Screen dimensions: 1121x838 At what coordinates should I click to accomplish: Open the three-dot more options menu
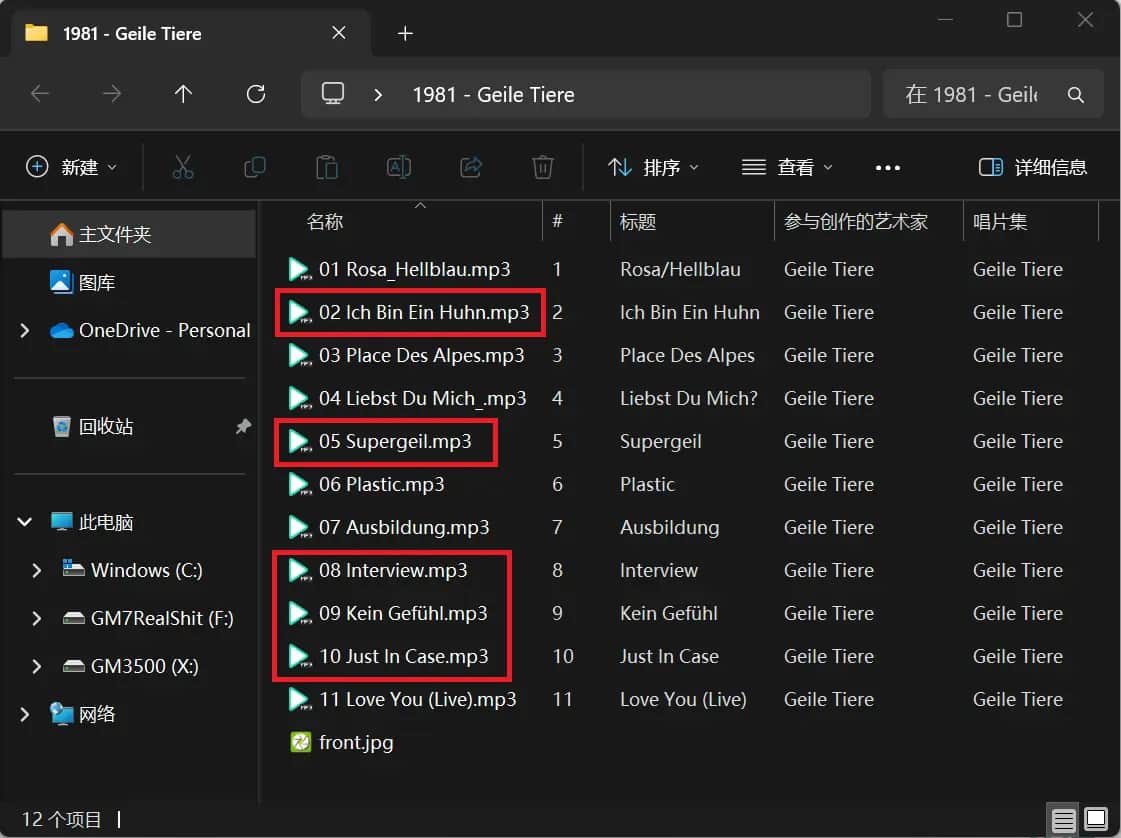point(888,168)
